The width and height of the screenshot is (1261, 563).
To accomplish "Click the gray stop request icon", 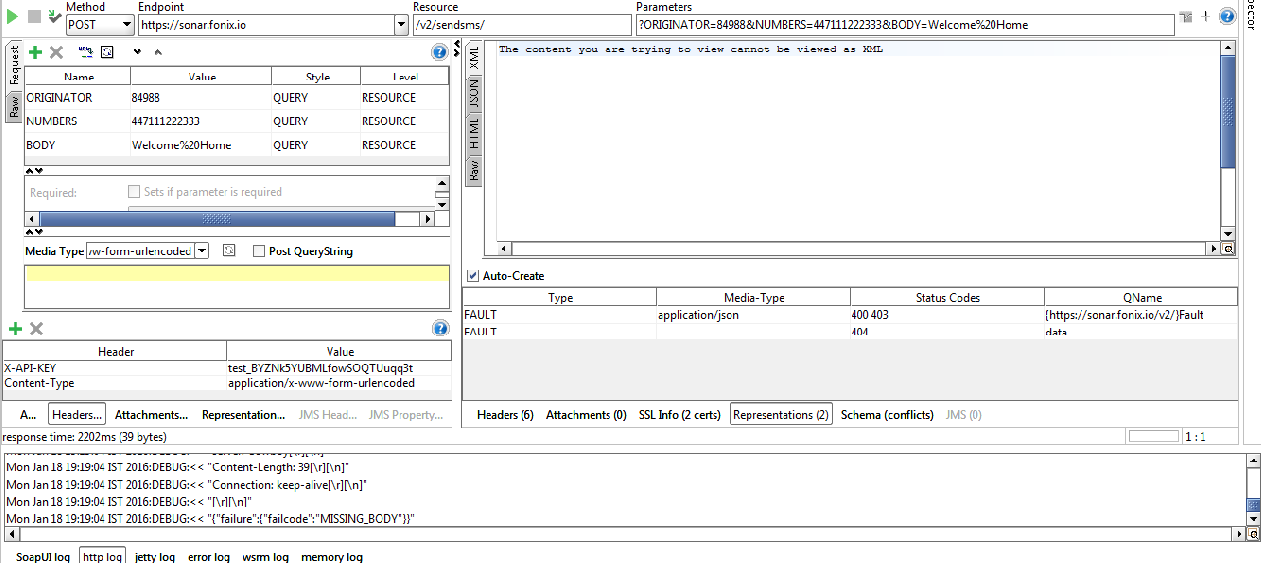I will [34, 17].
